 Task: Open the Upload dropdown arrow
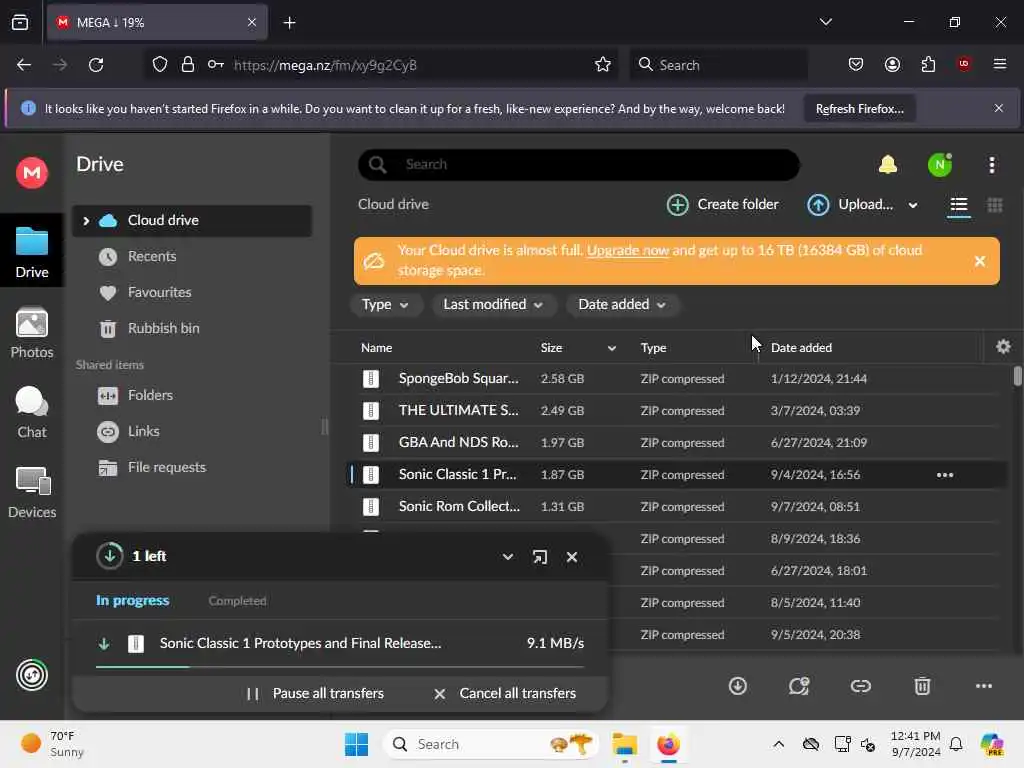[x=912, y=205]
